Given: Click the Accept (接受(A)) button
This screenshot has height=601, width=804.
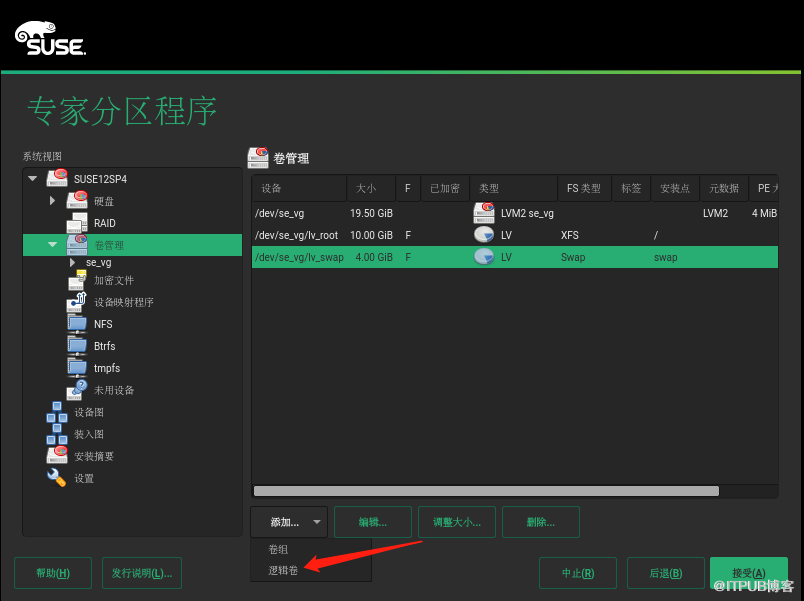Looking at the screenshot, I should 749,573.
